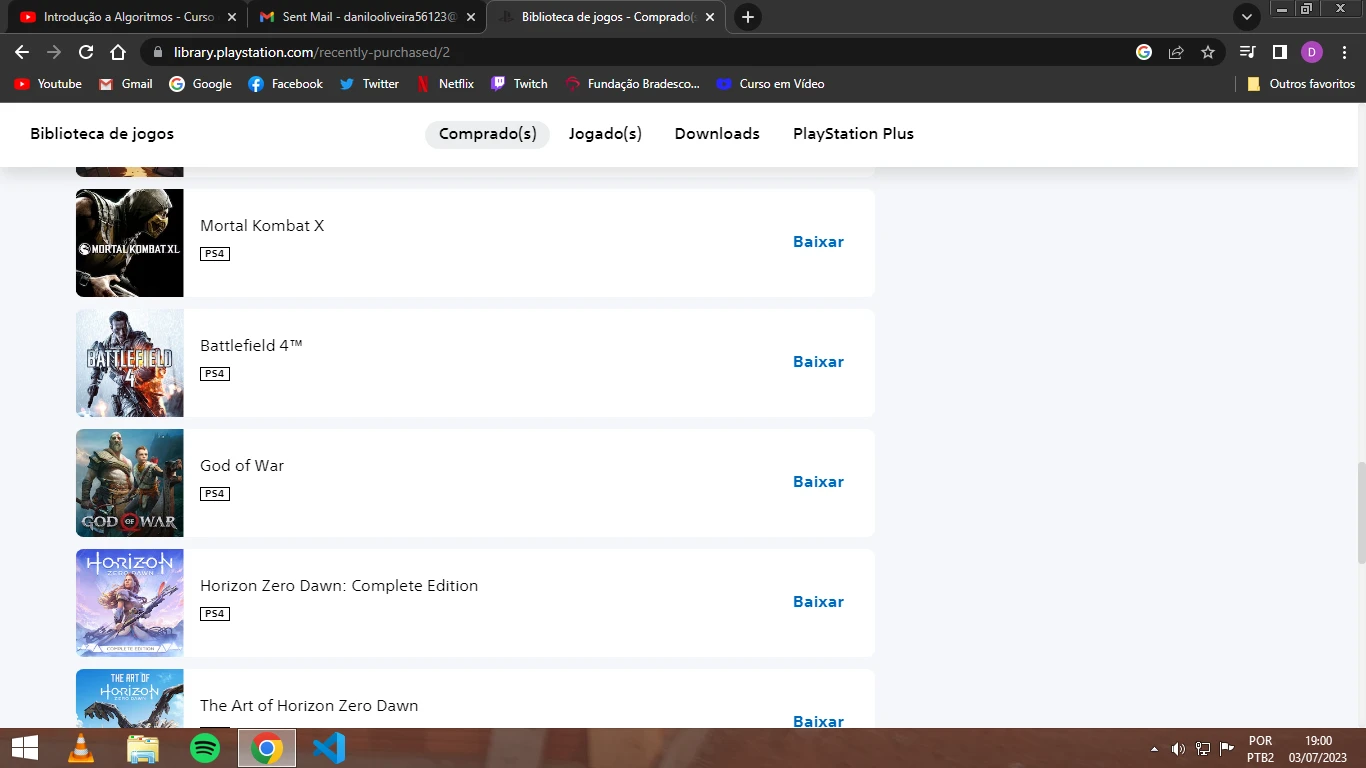Open the Twitch bookmark
Screen dimensions: 1366x768
coord(519,84)
